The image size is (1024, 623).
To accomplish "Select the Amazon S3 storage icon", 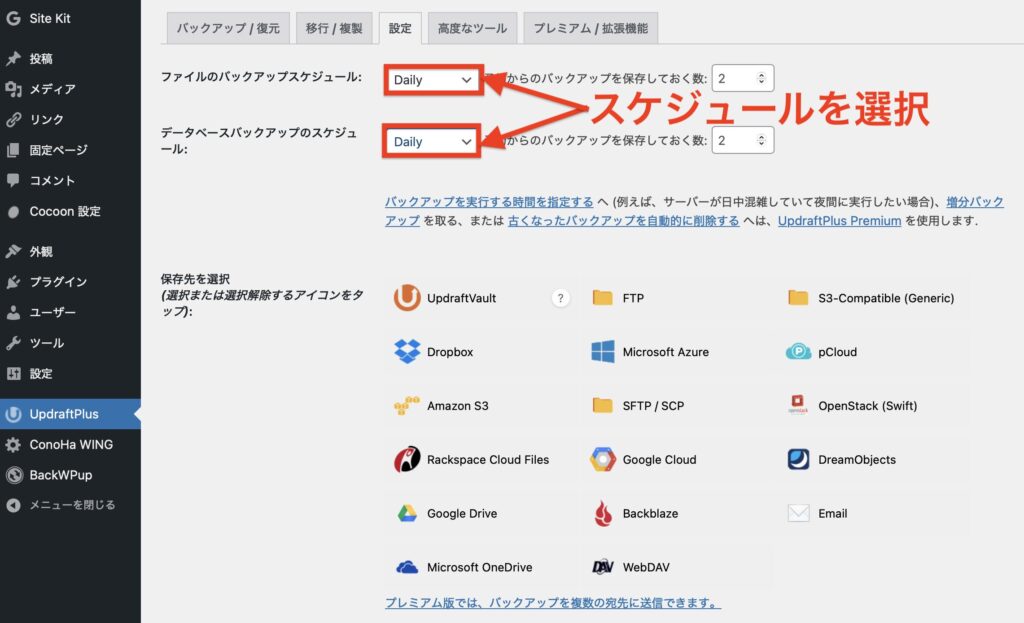I will pyautogui.click(x=407, y=406).
